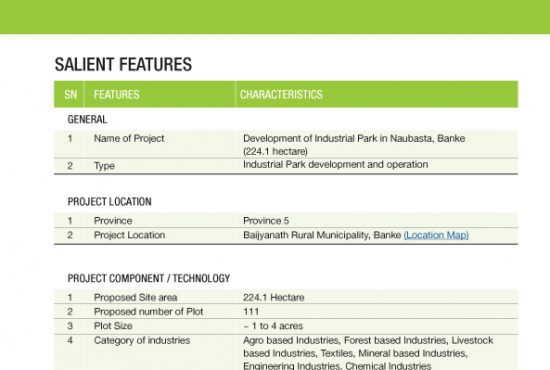Click the PROJECT LOCATION section title

tap(109, 202)
